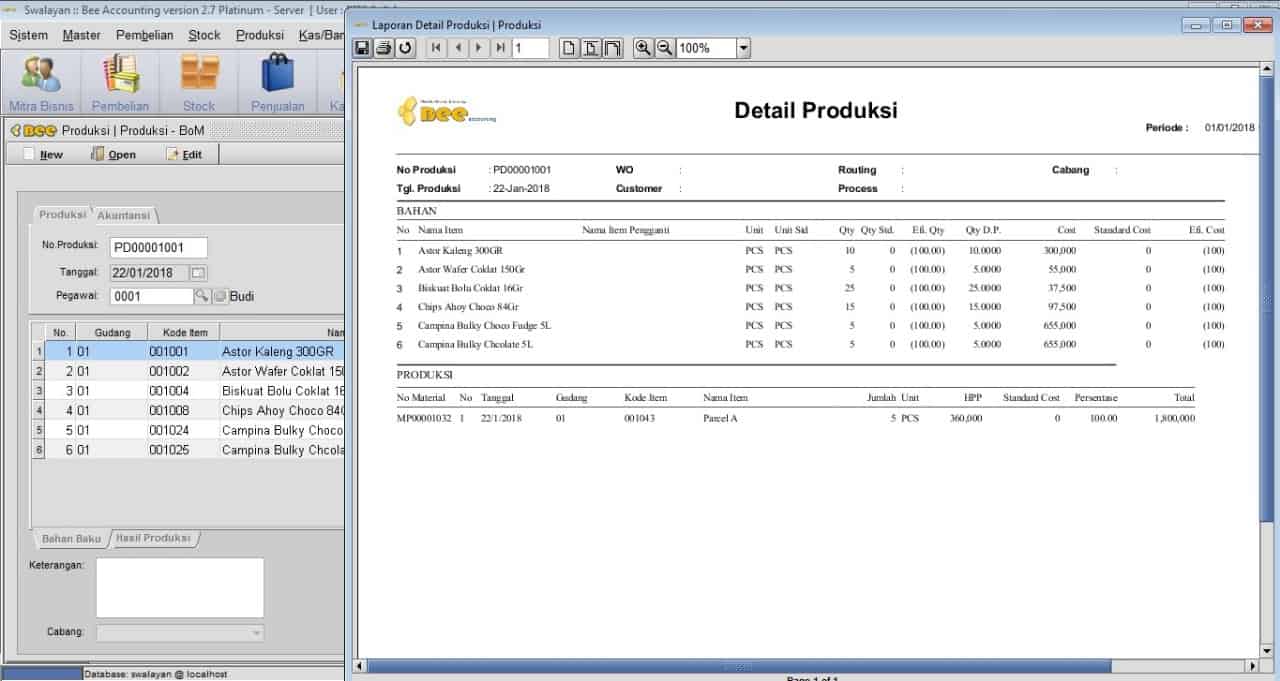The image size is (1280, 681).
Task: Reload the report with refresh icon
Action: click(x=405, y=48)
